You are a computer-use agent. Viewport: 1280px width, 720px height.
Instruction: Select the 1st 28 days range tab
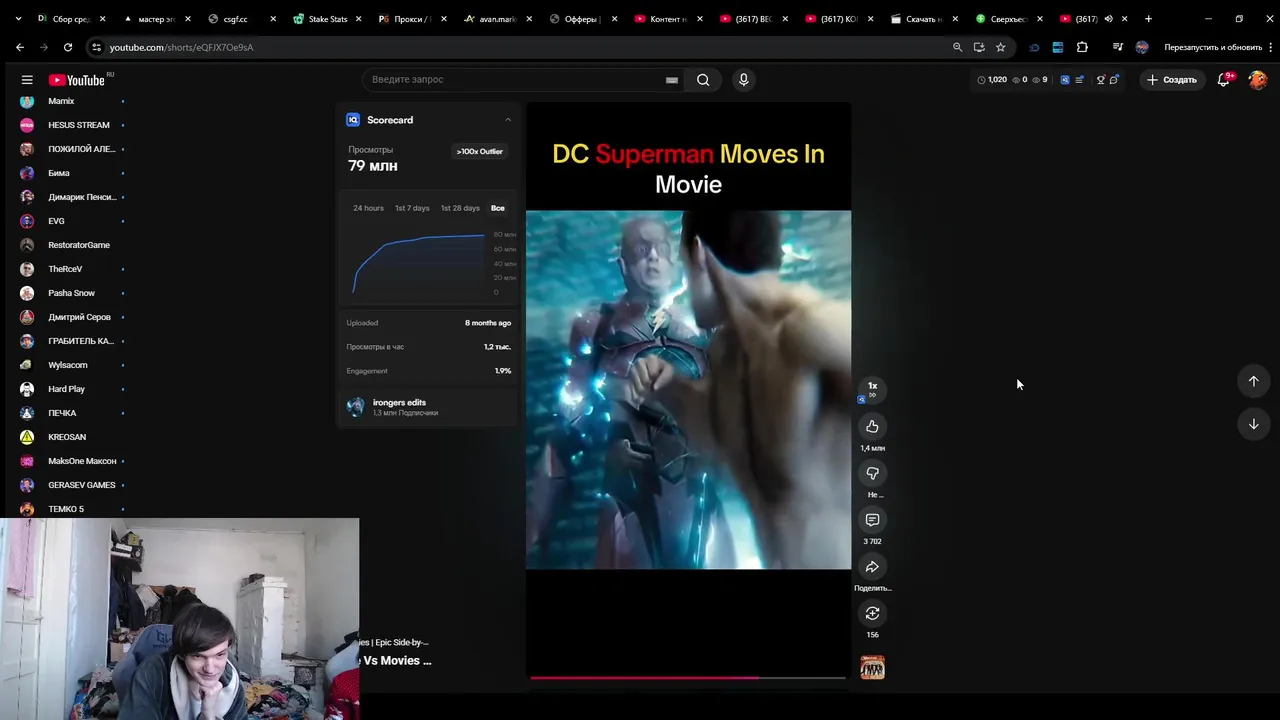(x=460, y=208)
